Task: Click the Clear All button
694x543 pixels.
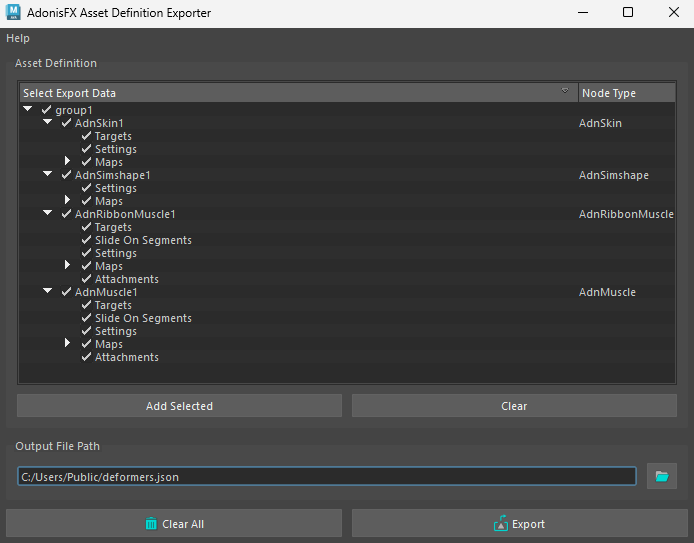Action: point(174,524)
